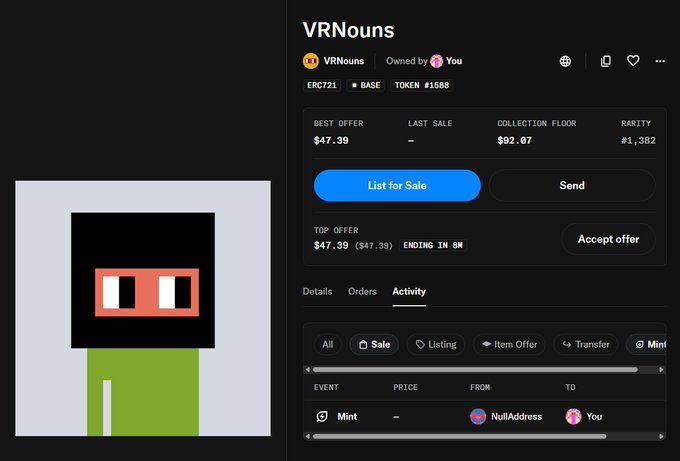Click right arrow of filter scrollbar
Viewport: 680px width, 461px height.
(x=661, y=369)
